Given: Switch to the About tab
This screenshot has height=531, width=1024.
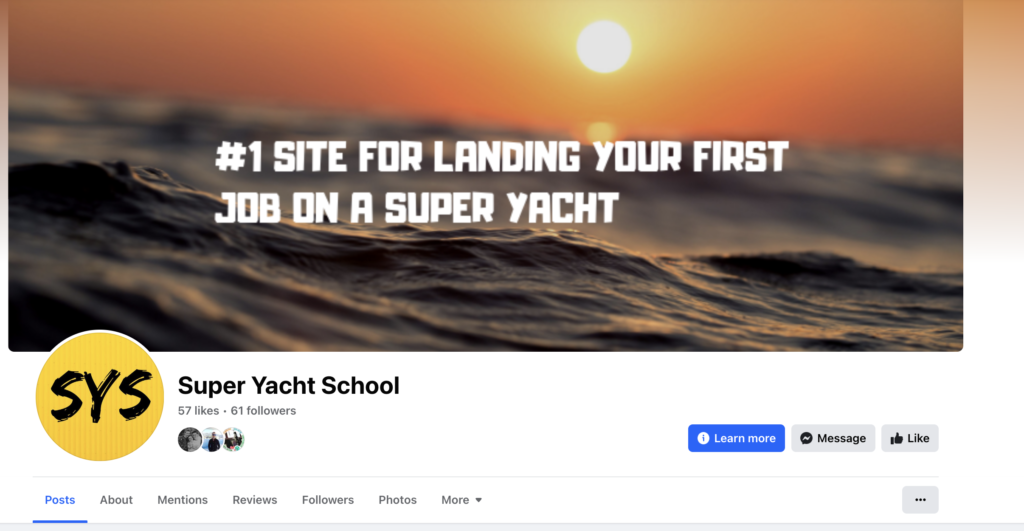Looking at the screenshot, I should click(116, 500).
